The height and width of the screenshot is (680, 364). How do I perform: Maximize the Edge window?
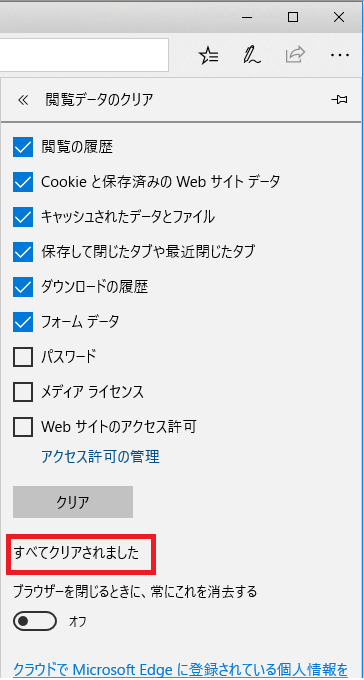[293, 17]
